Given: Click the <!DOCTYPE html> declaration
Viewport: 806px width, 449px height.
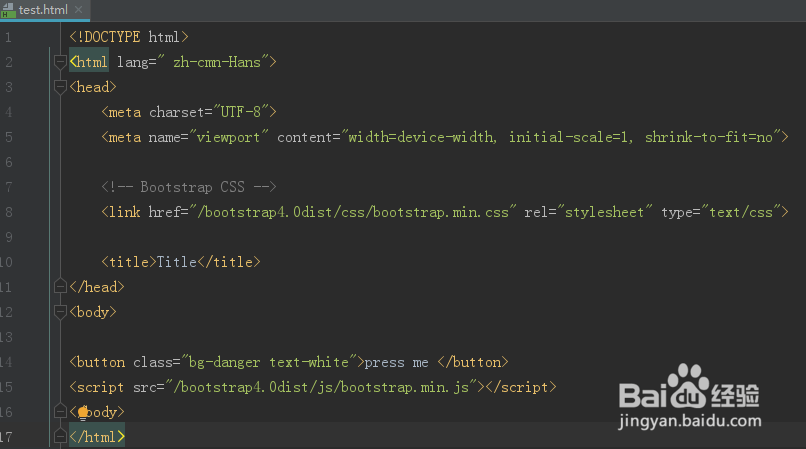Looking at the screenshot, I should [129, 37].
